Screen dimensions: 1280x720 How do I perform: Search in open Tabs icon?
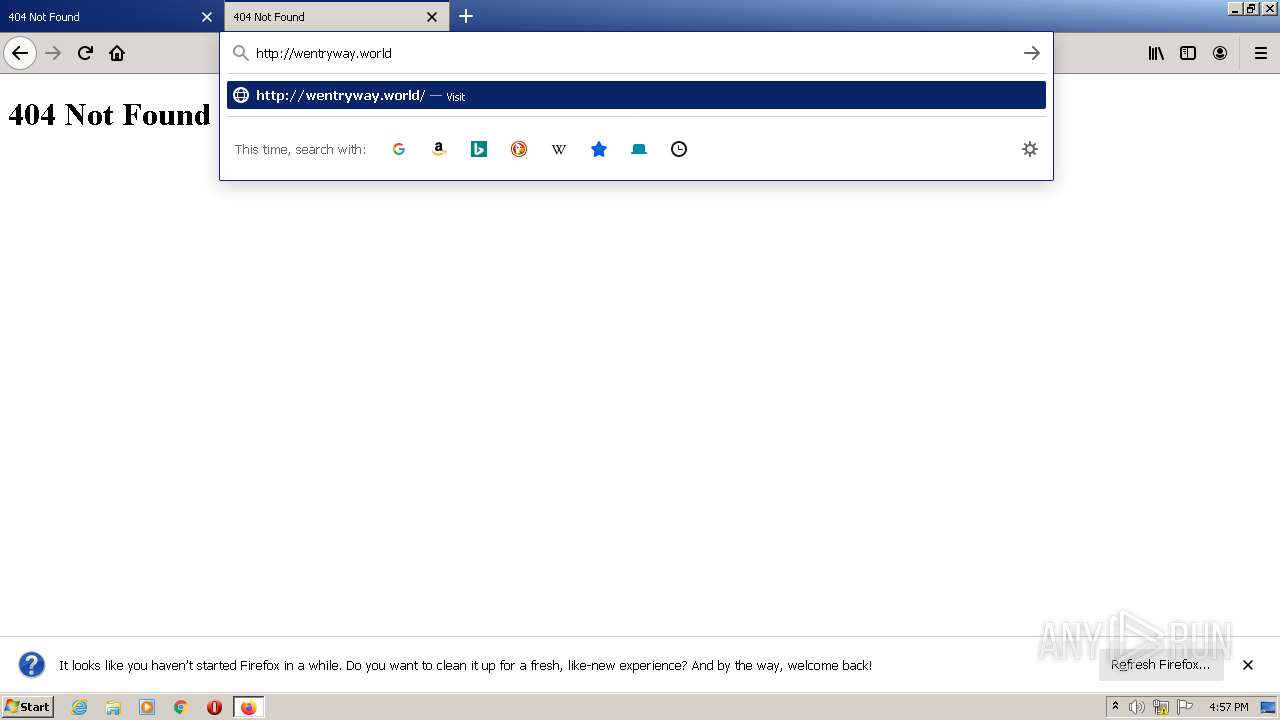[639, 149]
